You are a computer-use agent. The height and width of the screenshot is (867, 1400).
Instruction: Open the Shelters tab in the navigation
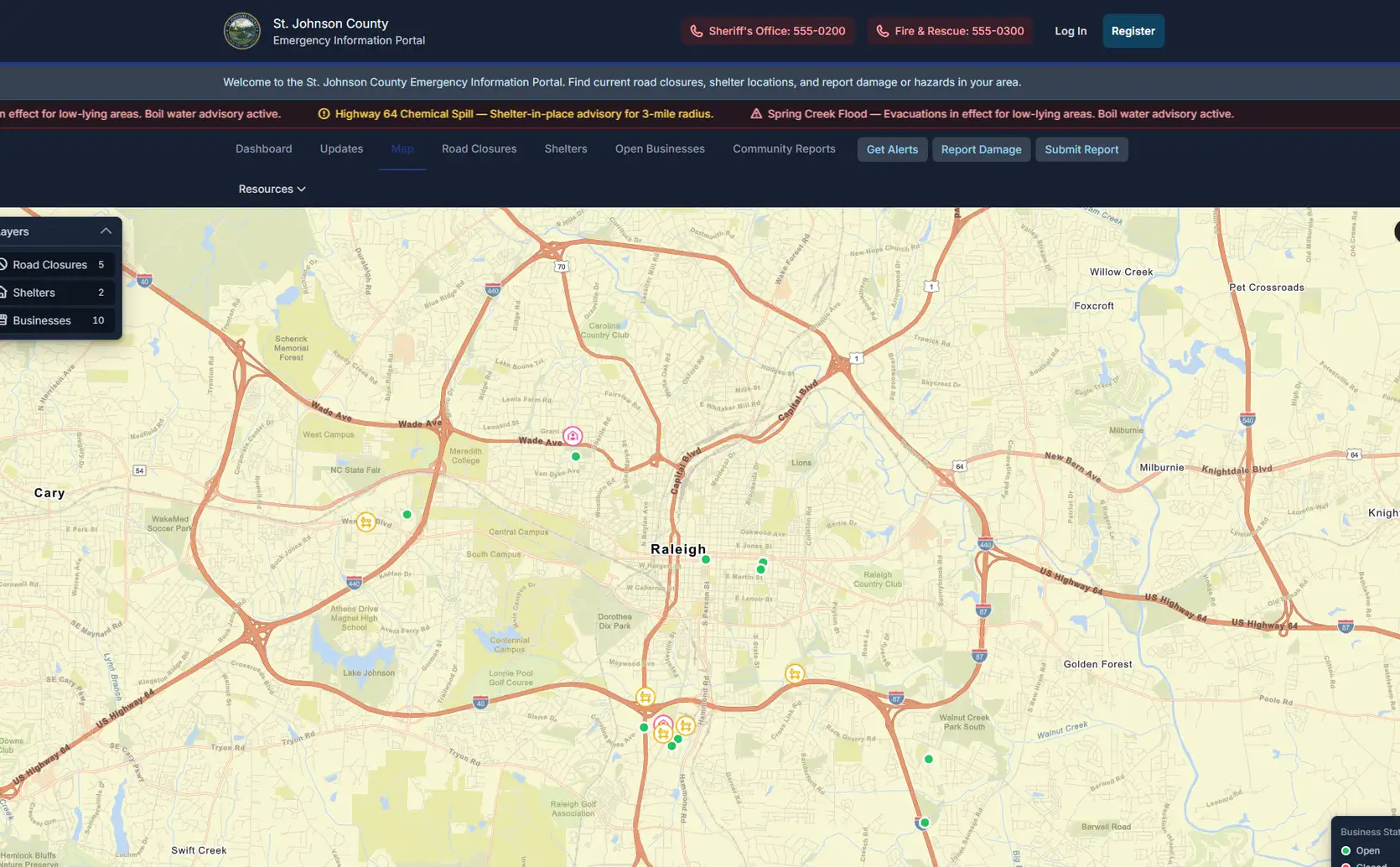click(566, 149)
